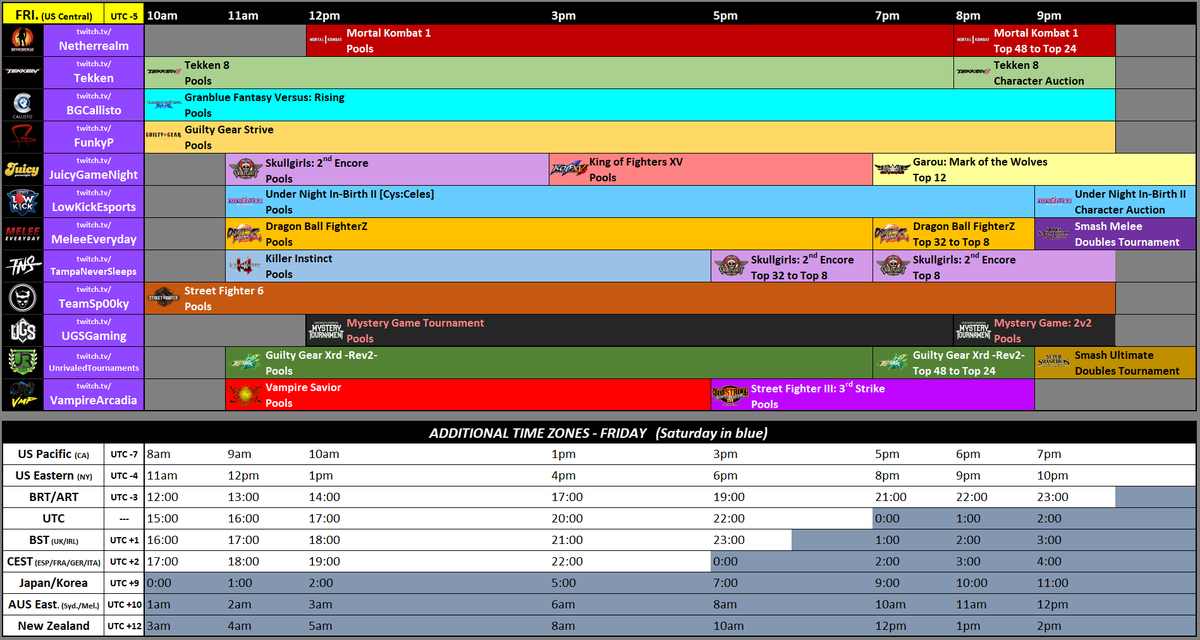The image size is (1200, 640).
Task: Select the Guilty Gear Strive game logo
Action: point(164,133)
